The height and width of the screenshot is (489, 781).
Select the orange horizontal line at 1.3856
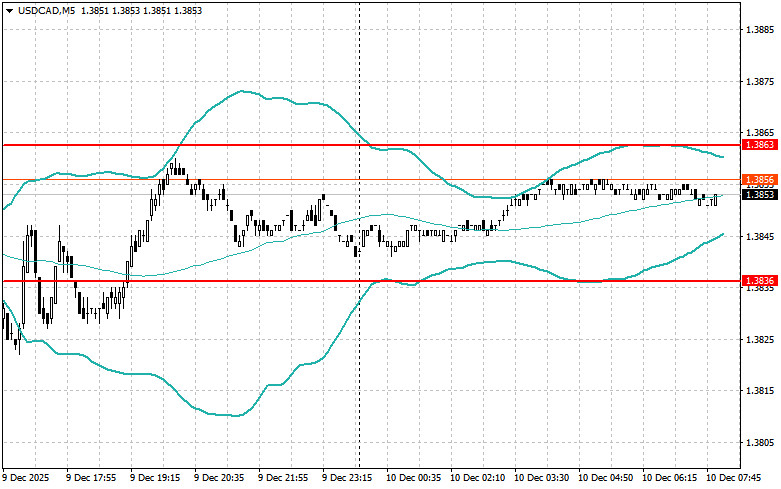(371, 179)
